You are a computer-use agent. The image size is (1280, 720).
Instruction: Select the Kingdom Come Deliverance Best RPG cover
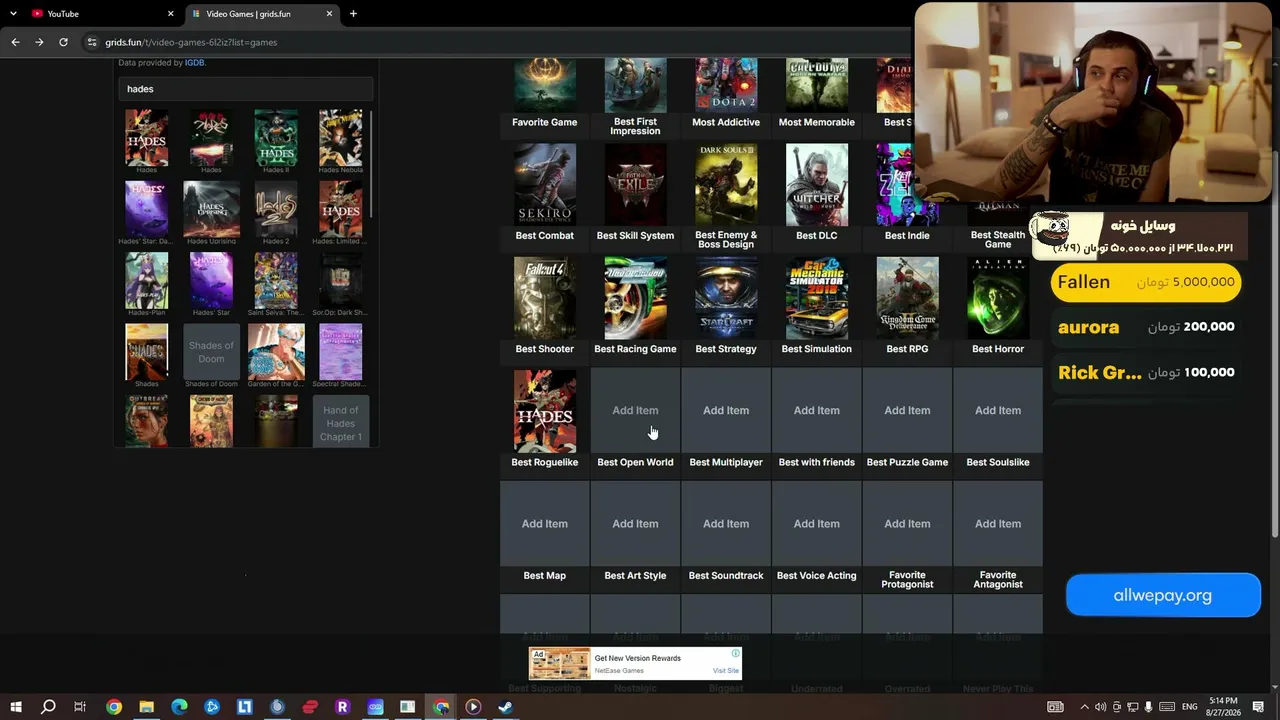point(907,299)
